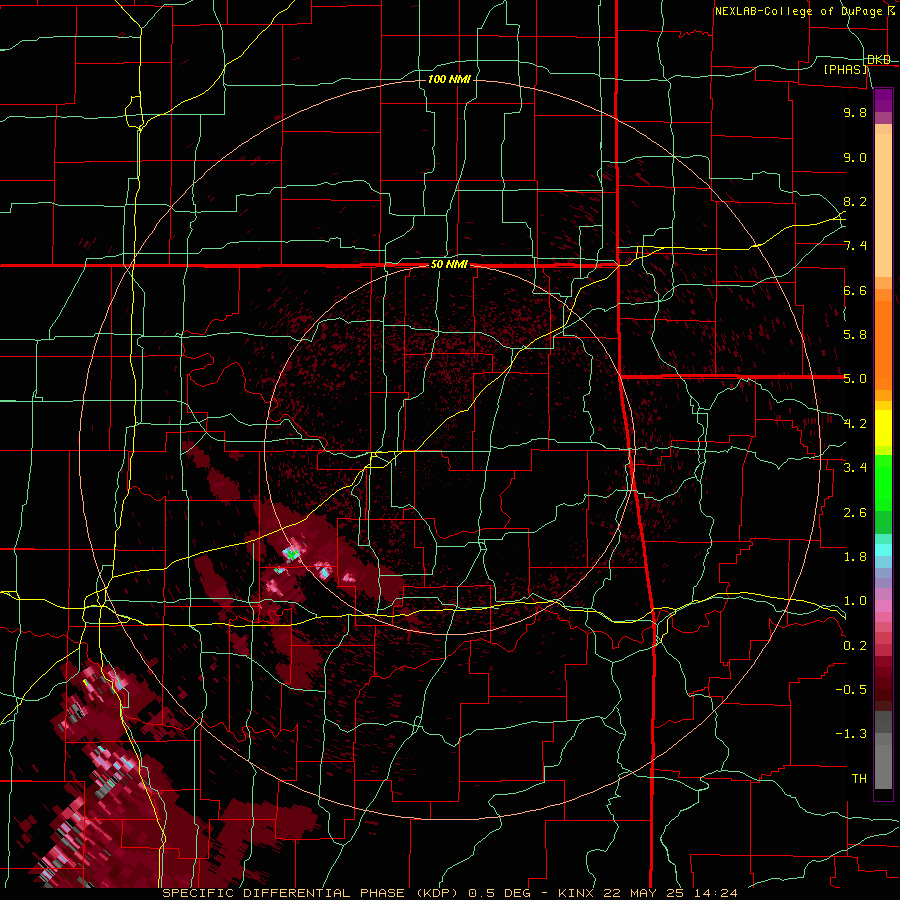Click the cyan segment of the color bar
900x900 pixels.
883,549
